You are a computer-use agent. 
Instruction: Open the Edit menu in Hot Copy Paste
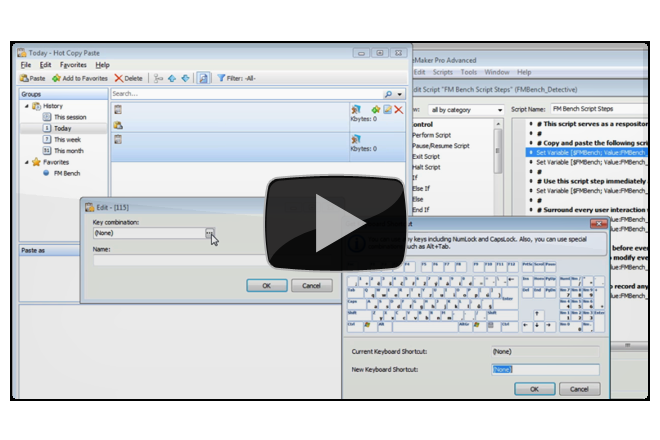tap(46, 64)
